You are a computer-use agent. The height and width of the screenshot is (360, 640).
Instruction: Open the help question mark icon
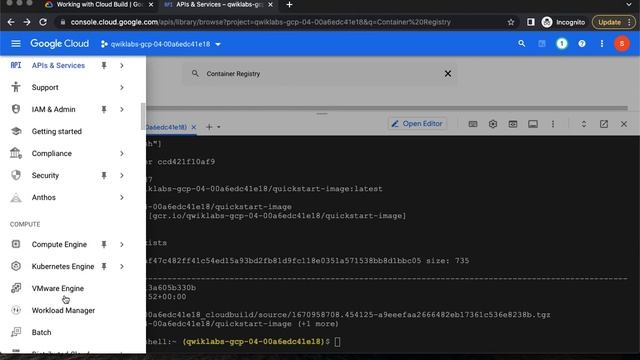pyautogui.click(x=582, y=44)
